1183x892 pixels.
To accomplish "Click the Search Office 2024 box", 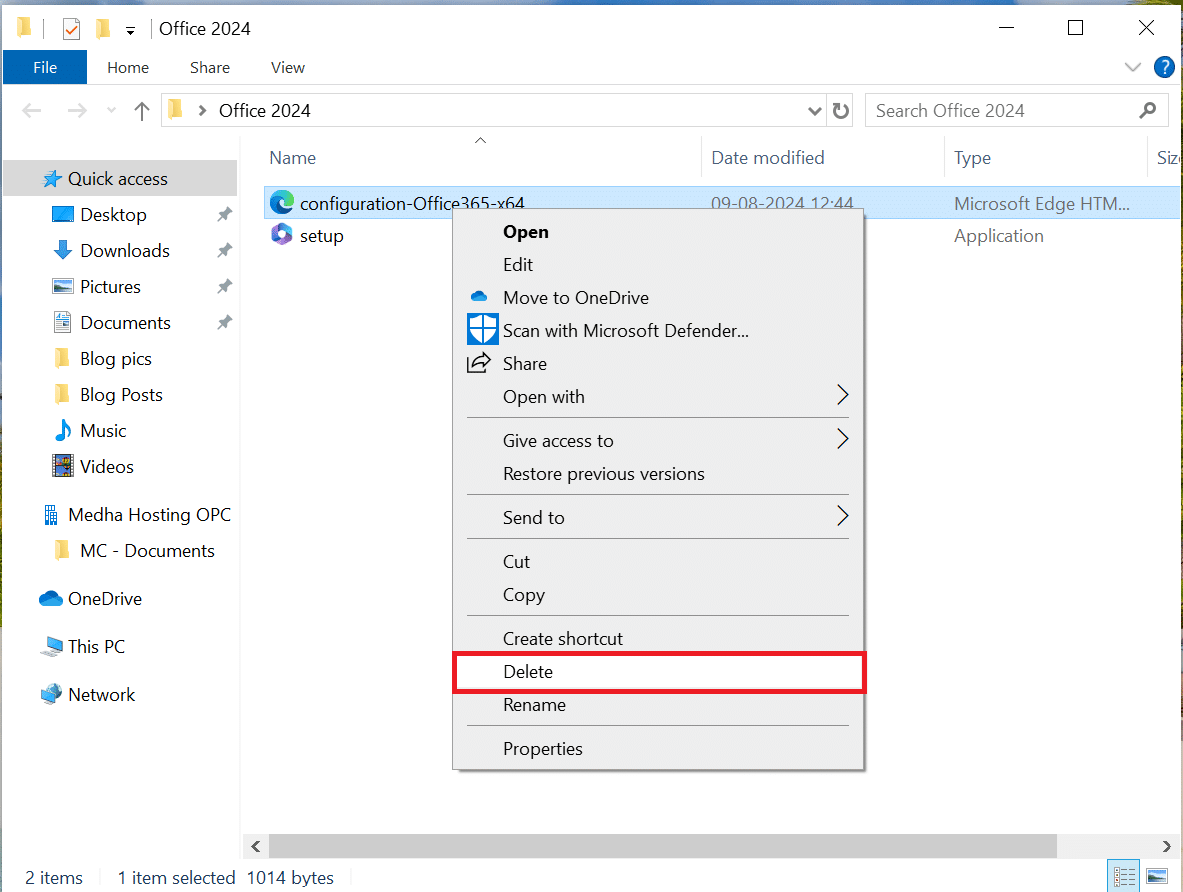I will tap(990, 110).
